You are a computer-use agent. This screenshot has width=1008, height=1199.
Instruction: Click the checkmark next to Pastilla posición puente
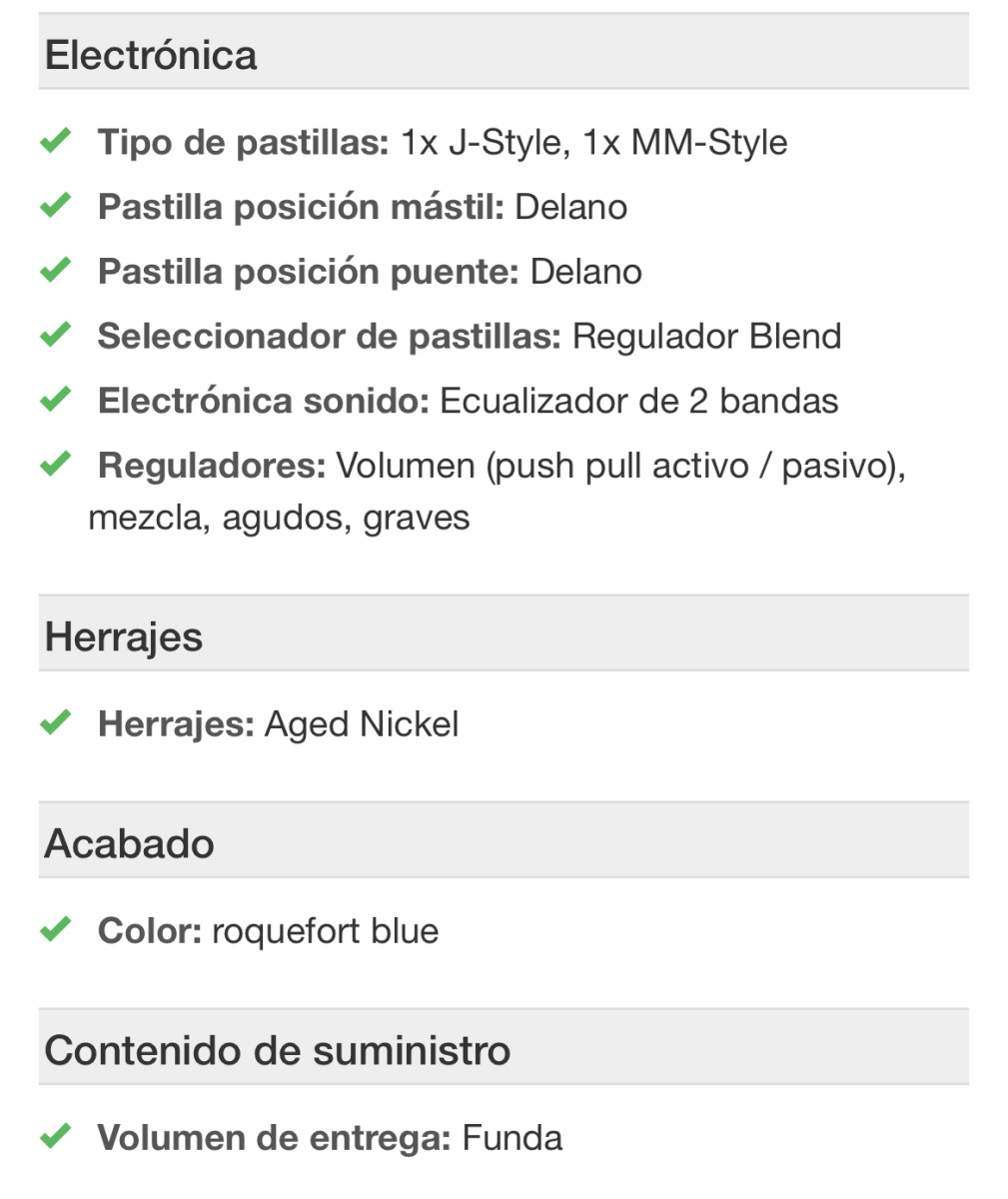click(x=55, y=271)
